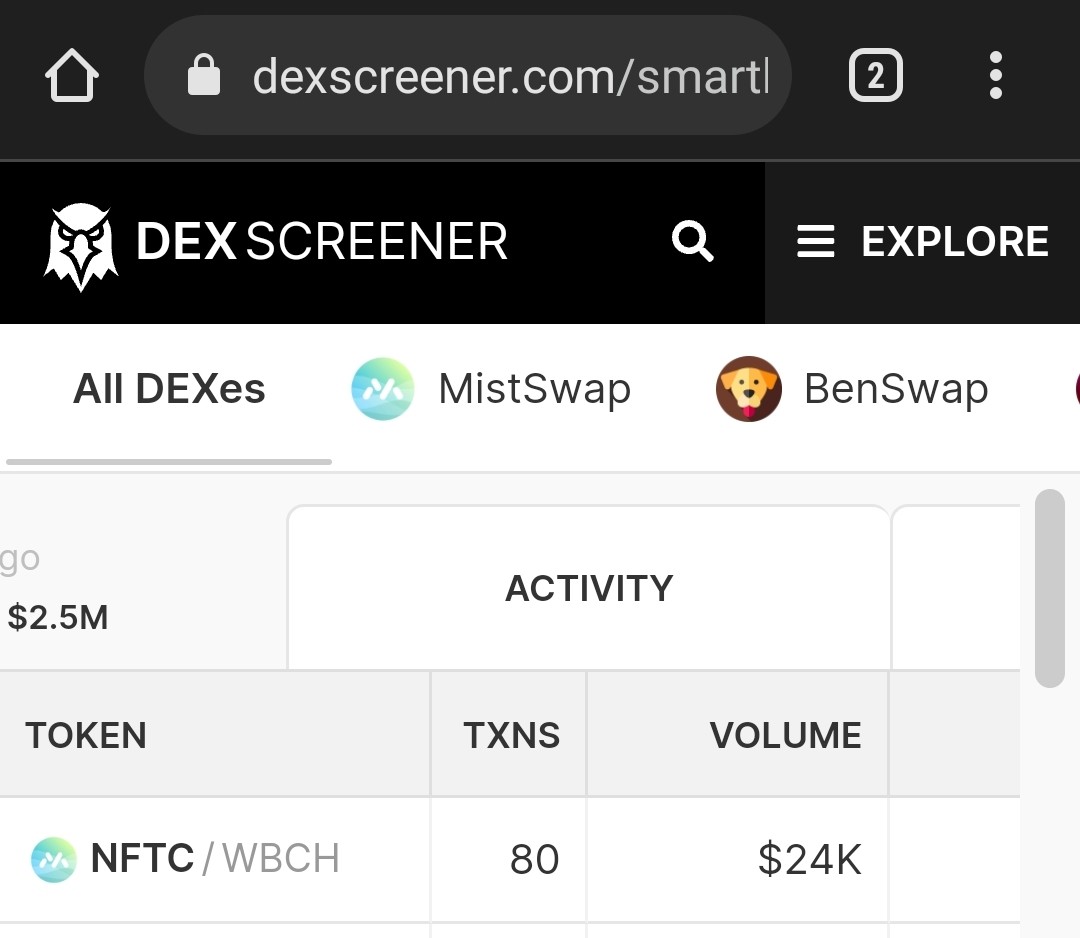The height and width of the screenshot is (938, 1080).
Task: Sort by the TXNS column header
Action: [511, 735]
